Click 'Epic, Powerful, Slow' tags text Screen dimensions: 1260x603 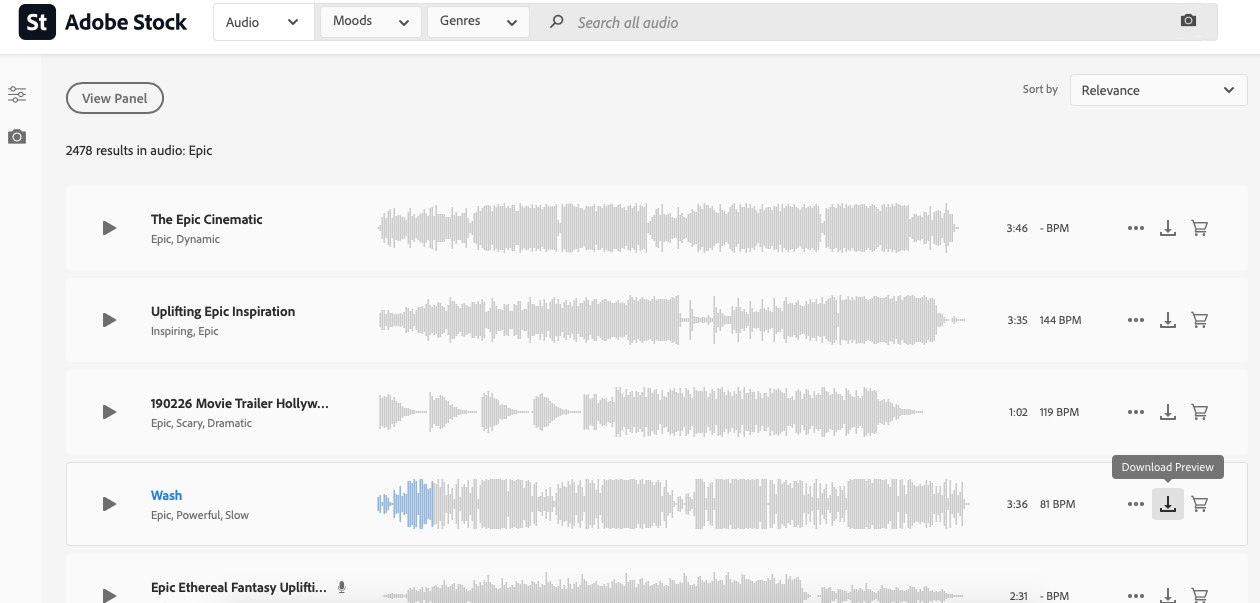200,515
